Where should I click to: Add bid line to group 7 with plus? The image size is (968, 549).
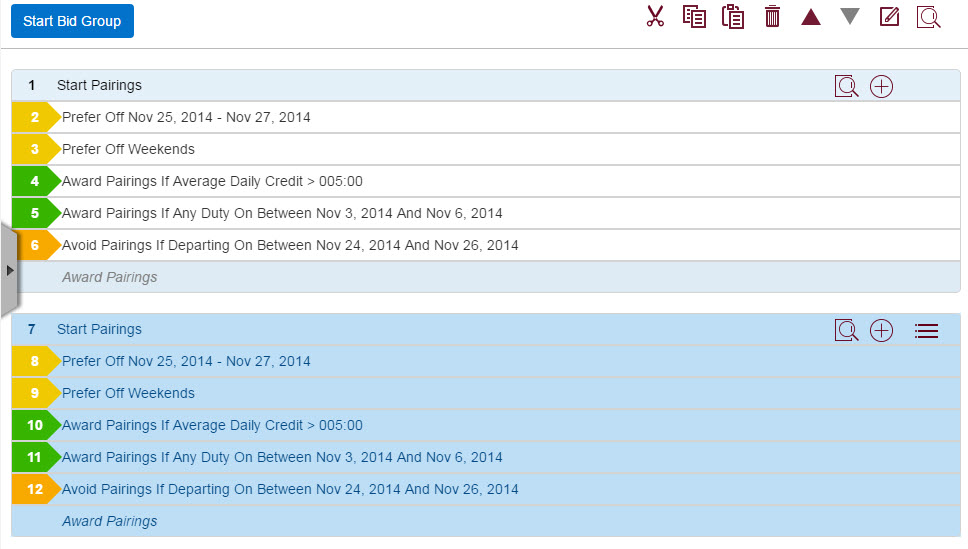[882, 330]
